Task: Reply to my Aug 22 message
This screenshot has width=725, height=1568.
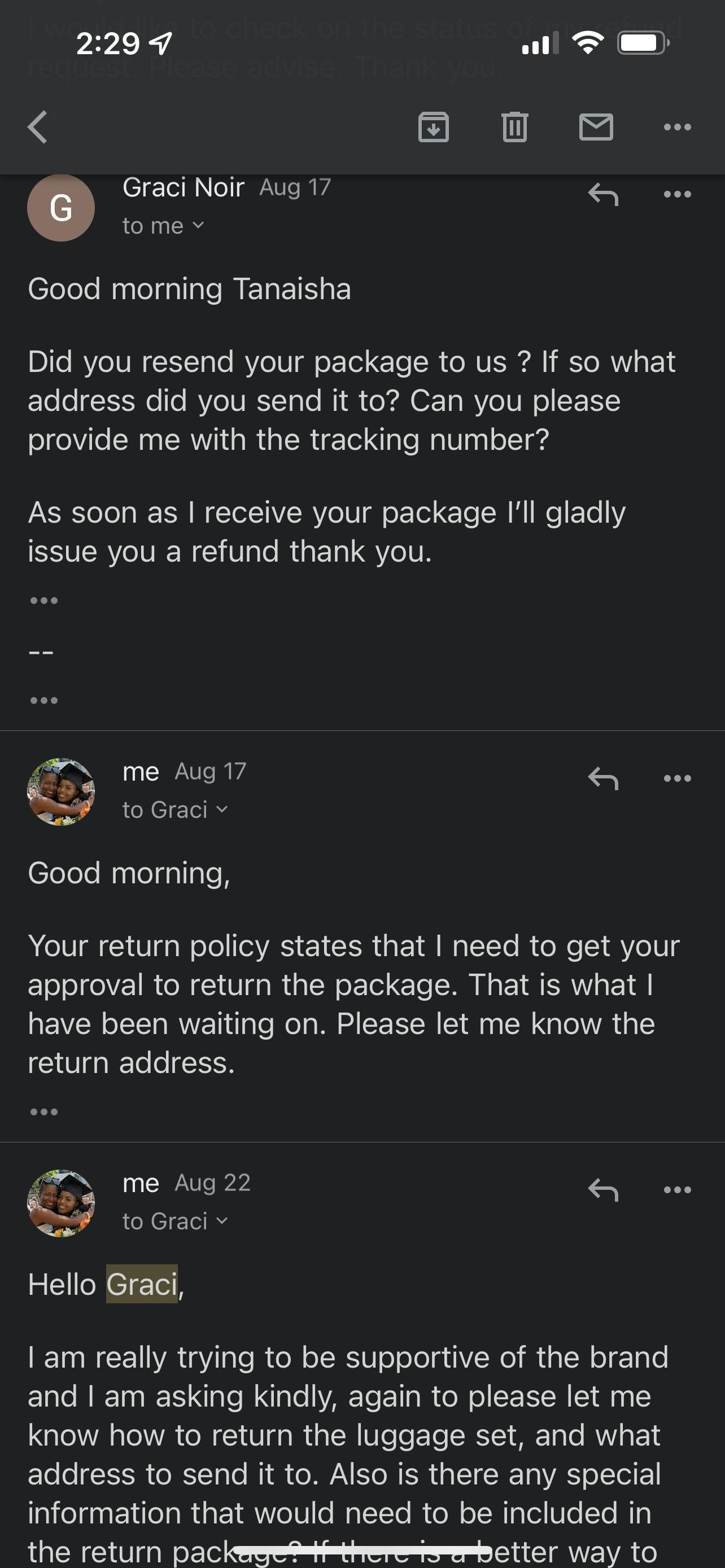Action: click(602, 1190)
